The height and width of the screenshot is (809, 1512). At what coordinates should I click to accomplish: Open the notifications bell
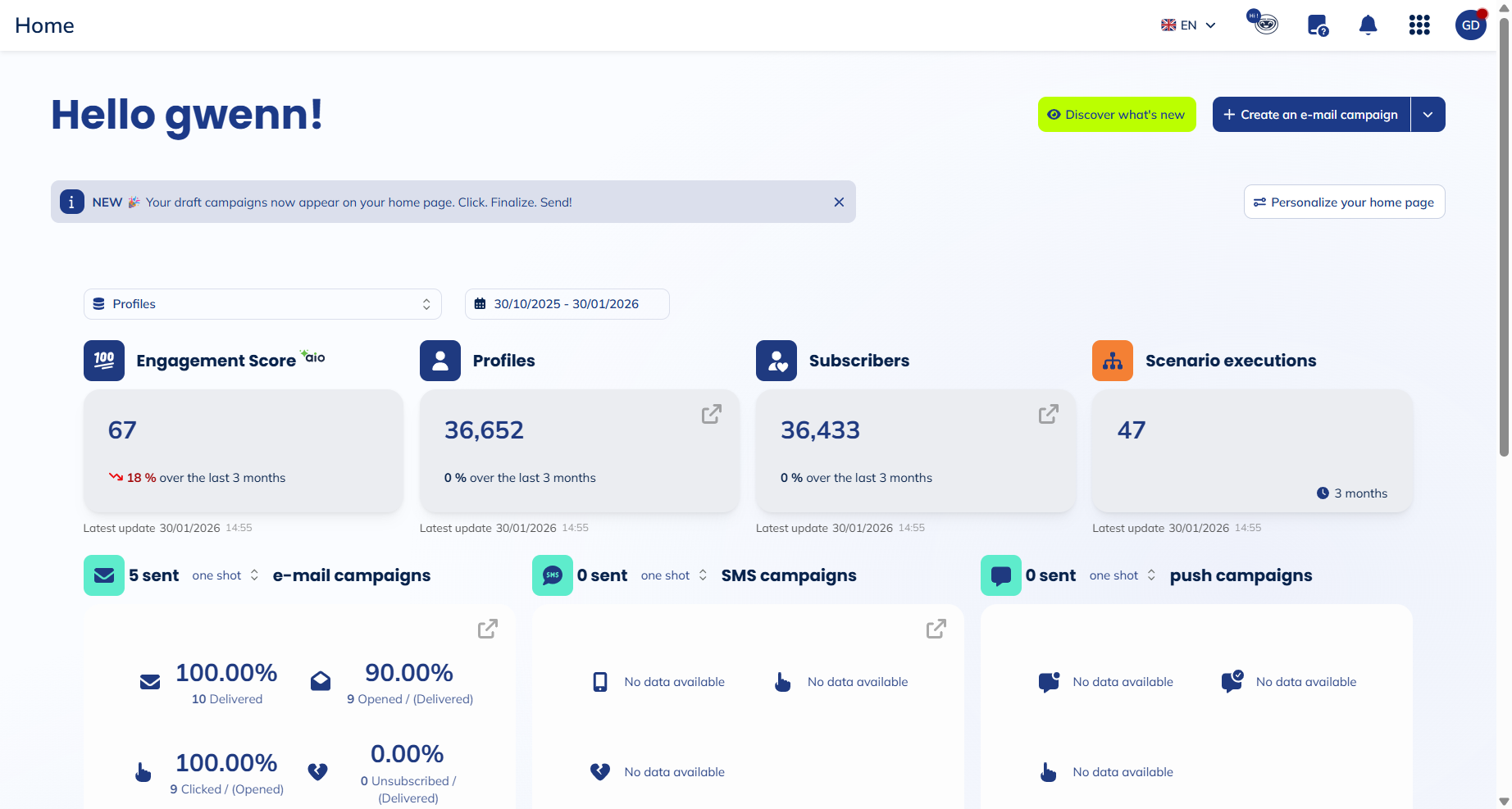coord(1368,25)
